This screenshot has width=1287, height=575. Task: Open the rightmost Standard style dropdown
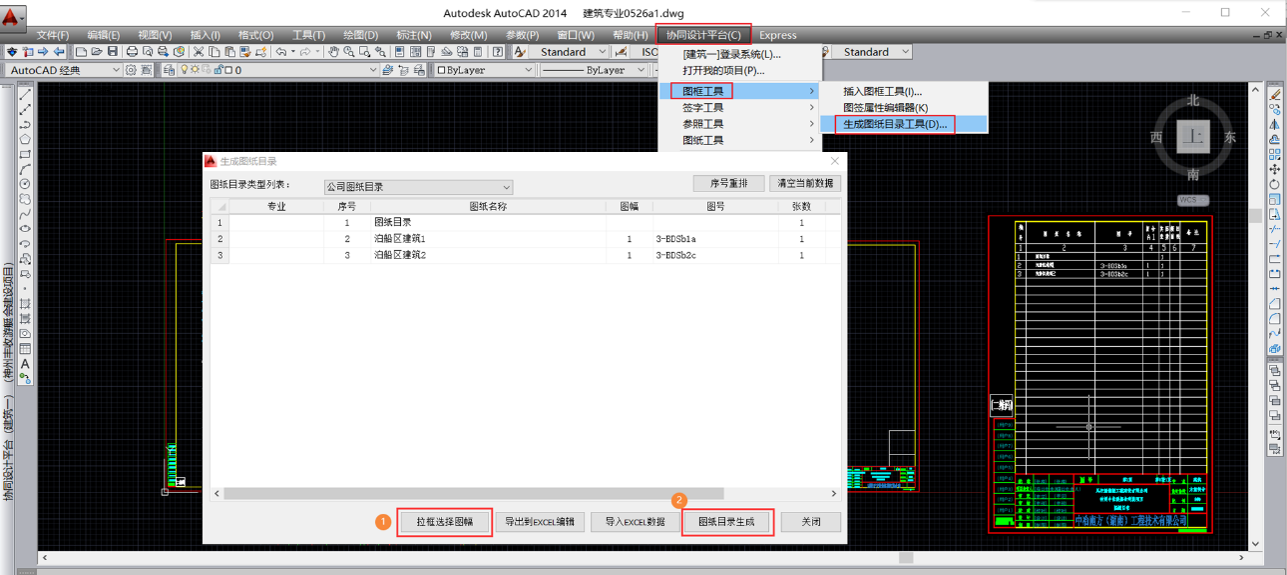[873, 52]
